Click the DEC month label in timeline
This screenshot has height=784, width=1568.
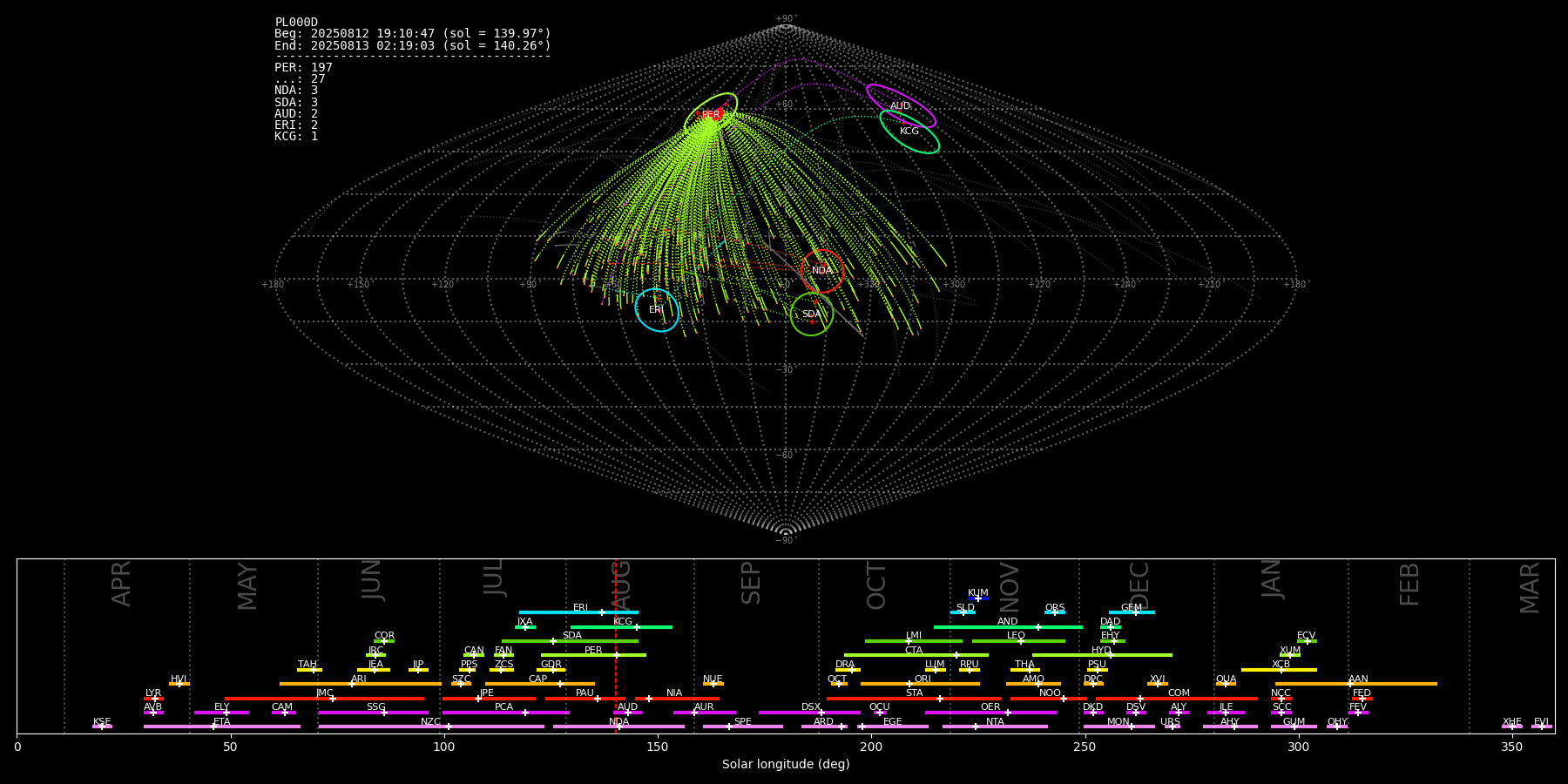click(x=1139, y=585)
